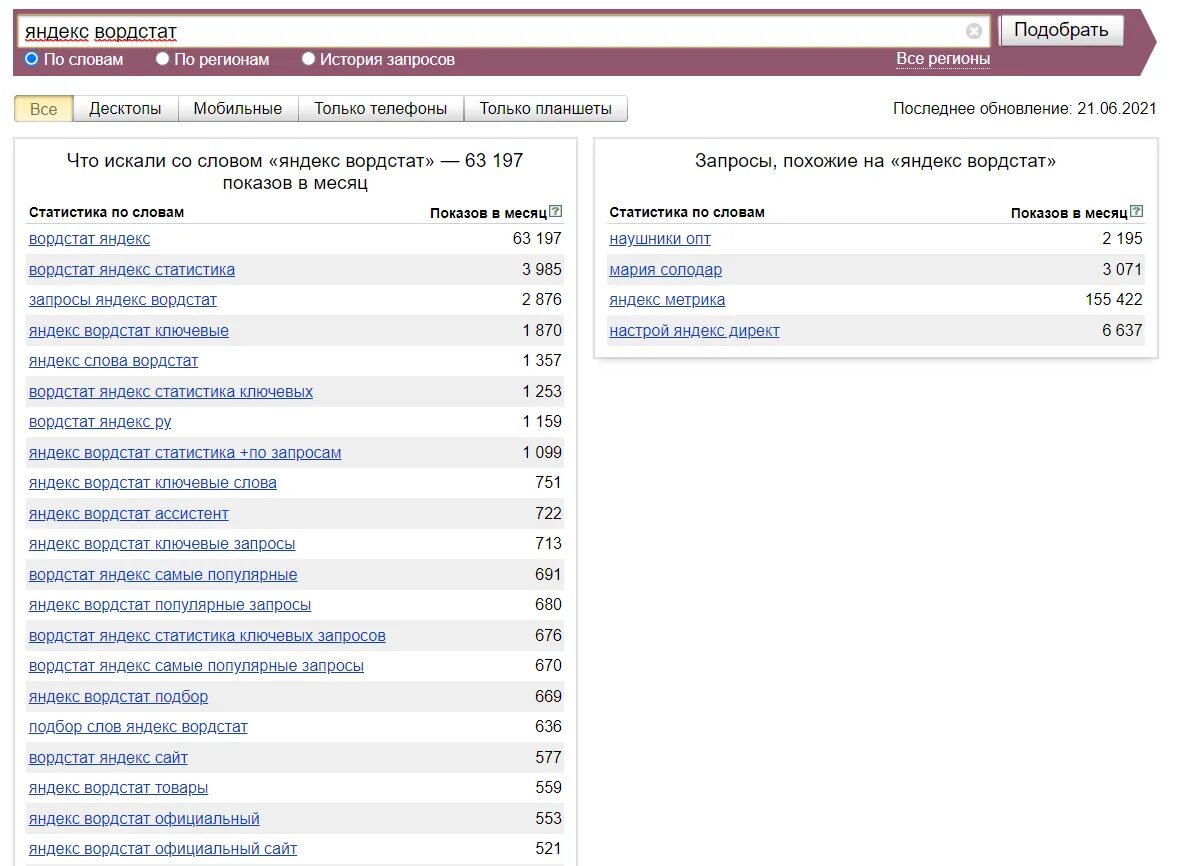Open 'яндекс вордстат ключевые слова' link

coord(152,484)
